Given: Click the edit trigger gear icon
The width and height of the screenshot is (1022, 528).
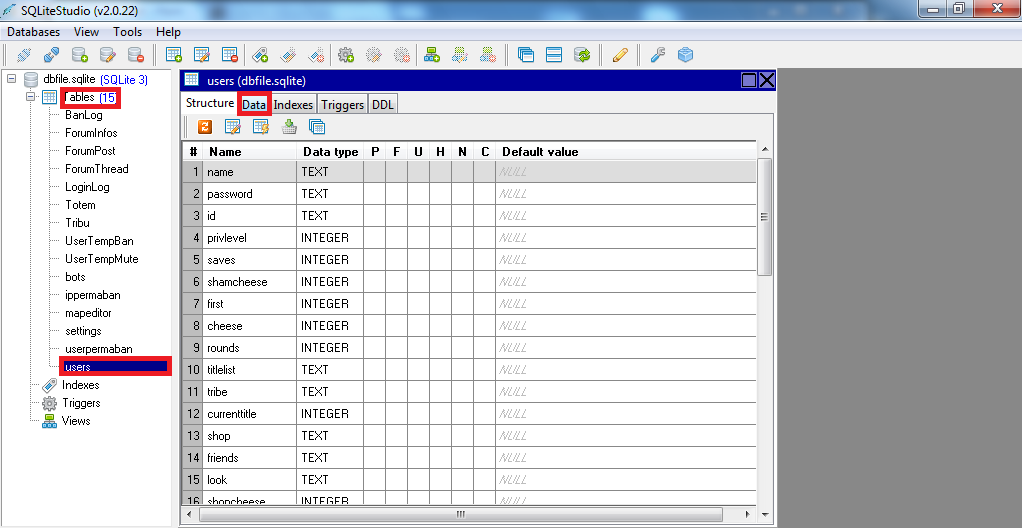Looking at the screenshot, I should point(374,55).
